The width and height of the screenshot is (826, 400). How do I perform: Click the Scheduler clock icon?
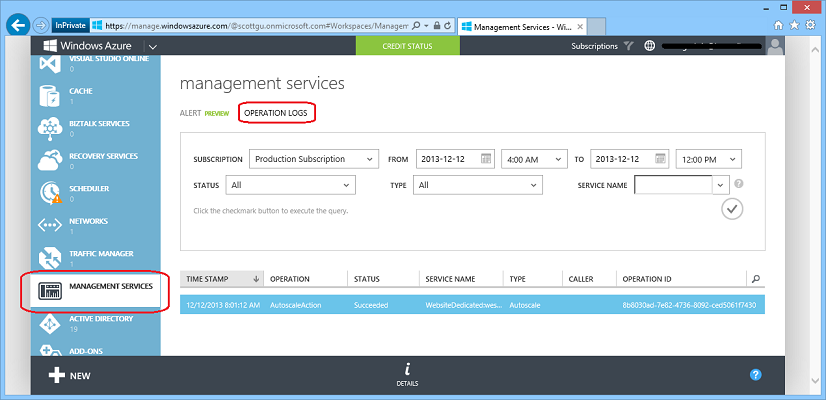click(52, 192)
